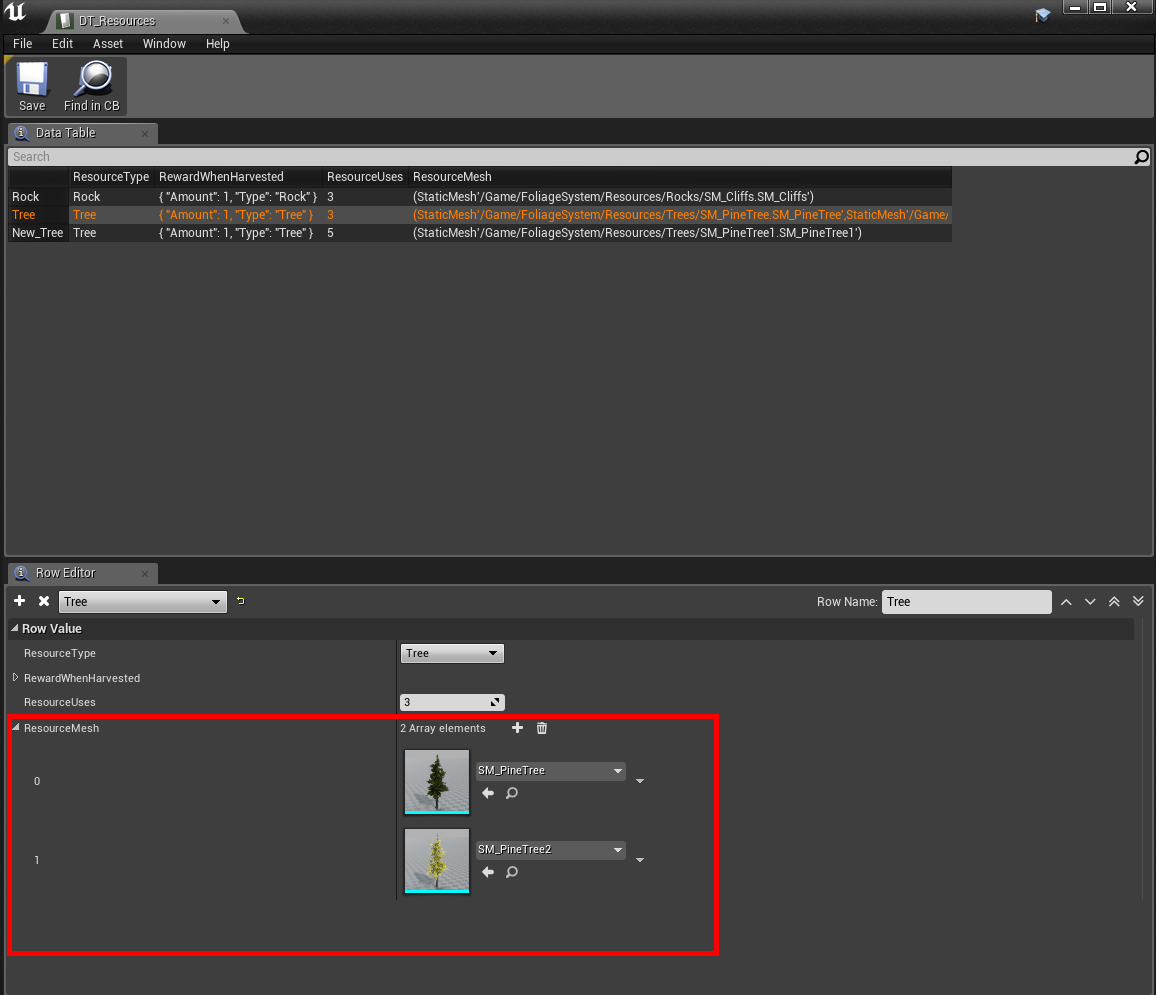Open the ResourceType dropdown
Image resolution: width=1156 pixels, height=995 pixels.
coord(452,653)
